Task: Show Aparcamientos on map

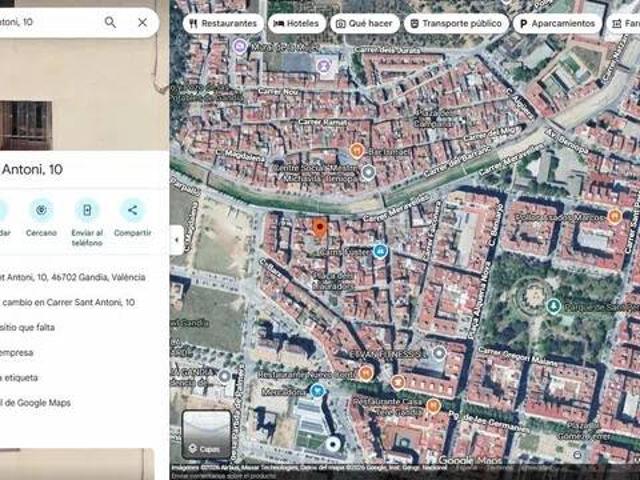Action: click(558, 24)
